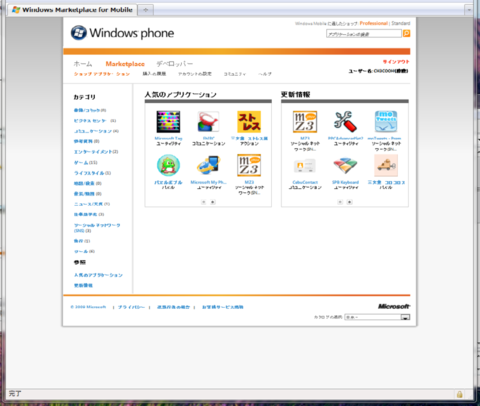Image resolution: width=480 pixels, height=406 pixels.
Task: Choose the Standard shop link
Action: coord(401,23)
